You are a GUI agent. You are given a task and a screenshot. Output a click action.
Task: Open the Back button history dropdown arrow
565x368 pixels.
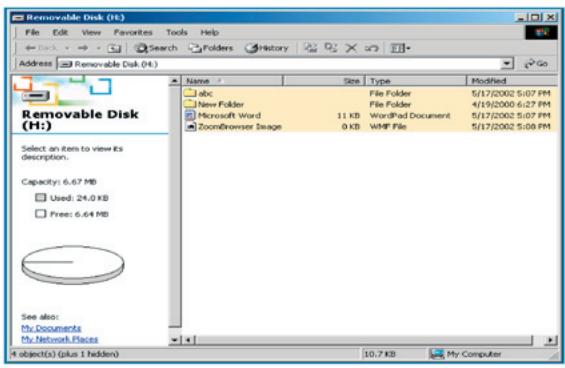[x=67, y=48]
